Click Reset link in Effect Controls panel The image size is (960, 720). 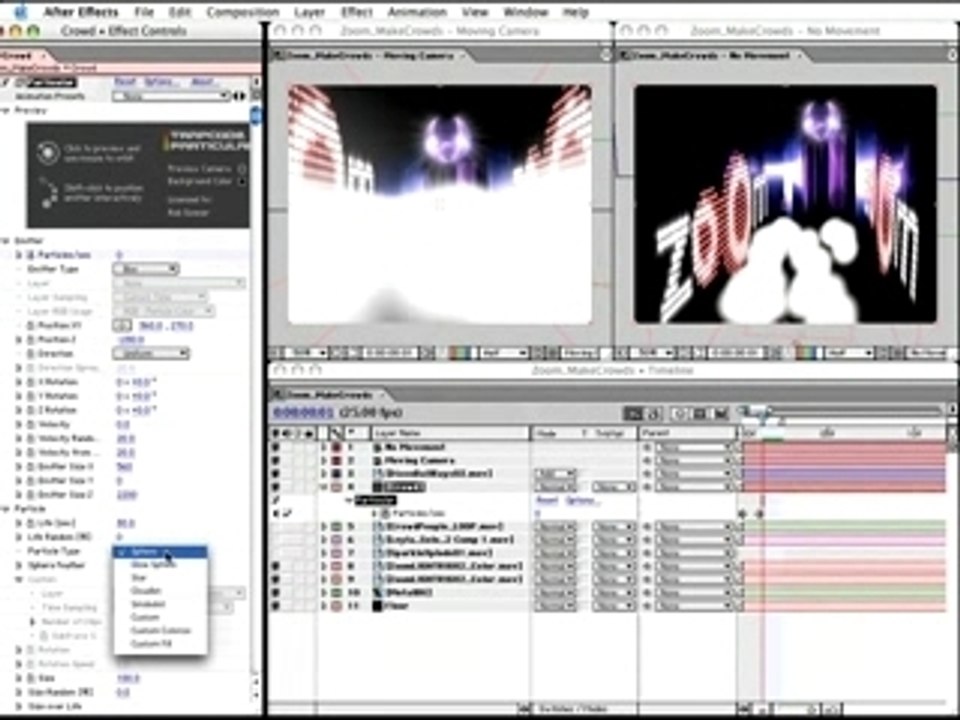coord(125,81)
